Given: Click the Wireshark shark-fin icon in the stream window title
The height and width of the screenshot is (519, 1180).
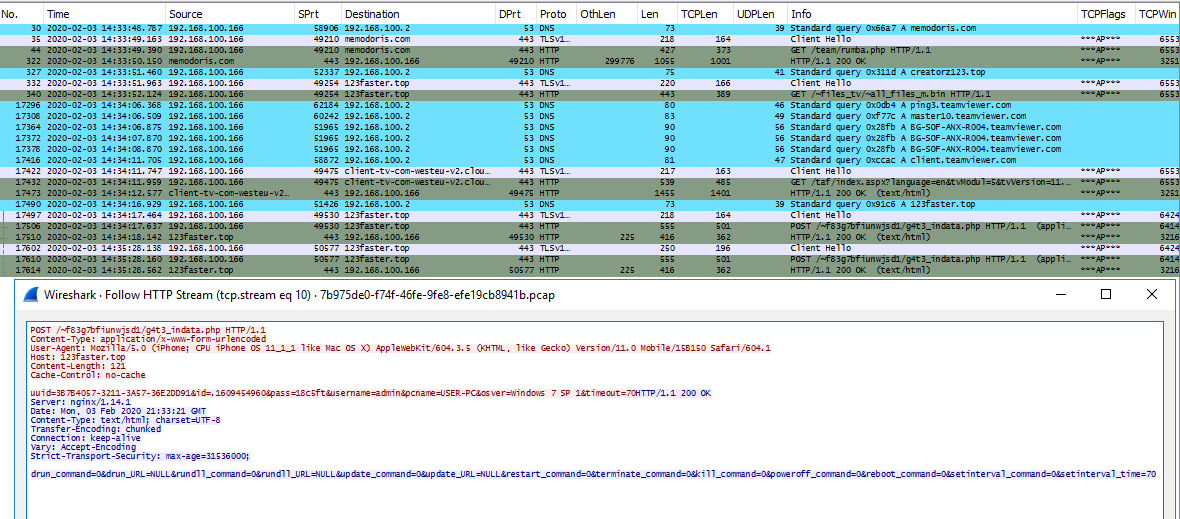Looking at the screenshot, I should (x=30, y=294).
